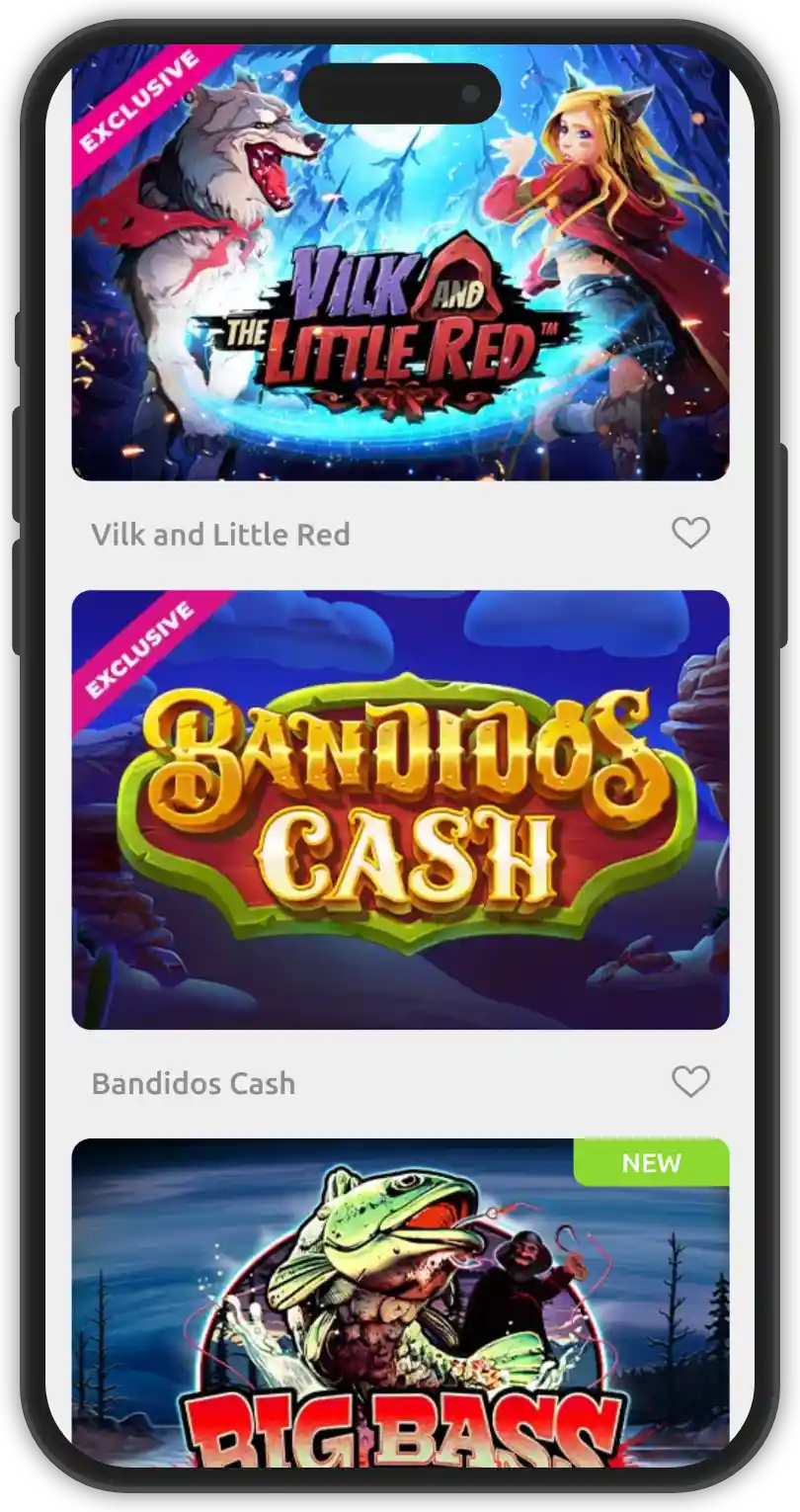800x1512 pixels.
Task: Favorite Bandidos Cash with its heart icon
Action: [690, 1081]
